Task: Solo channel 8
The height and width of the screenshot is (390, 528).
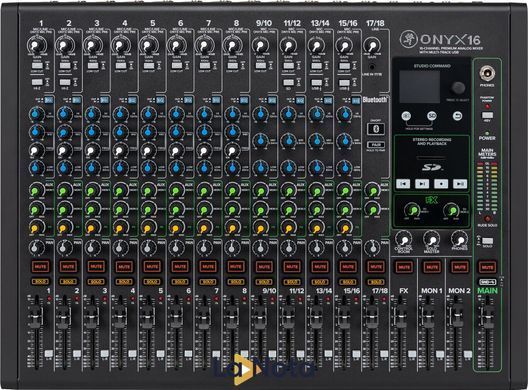Action: [x=235, y=281]
